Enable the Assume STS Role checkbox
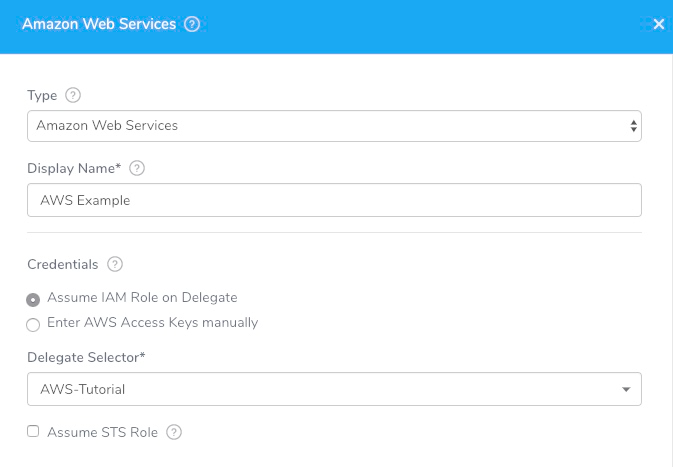673x467 pixels. click(x=33, y=431)
